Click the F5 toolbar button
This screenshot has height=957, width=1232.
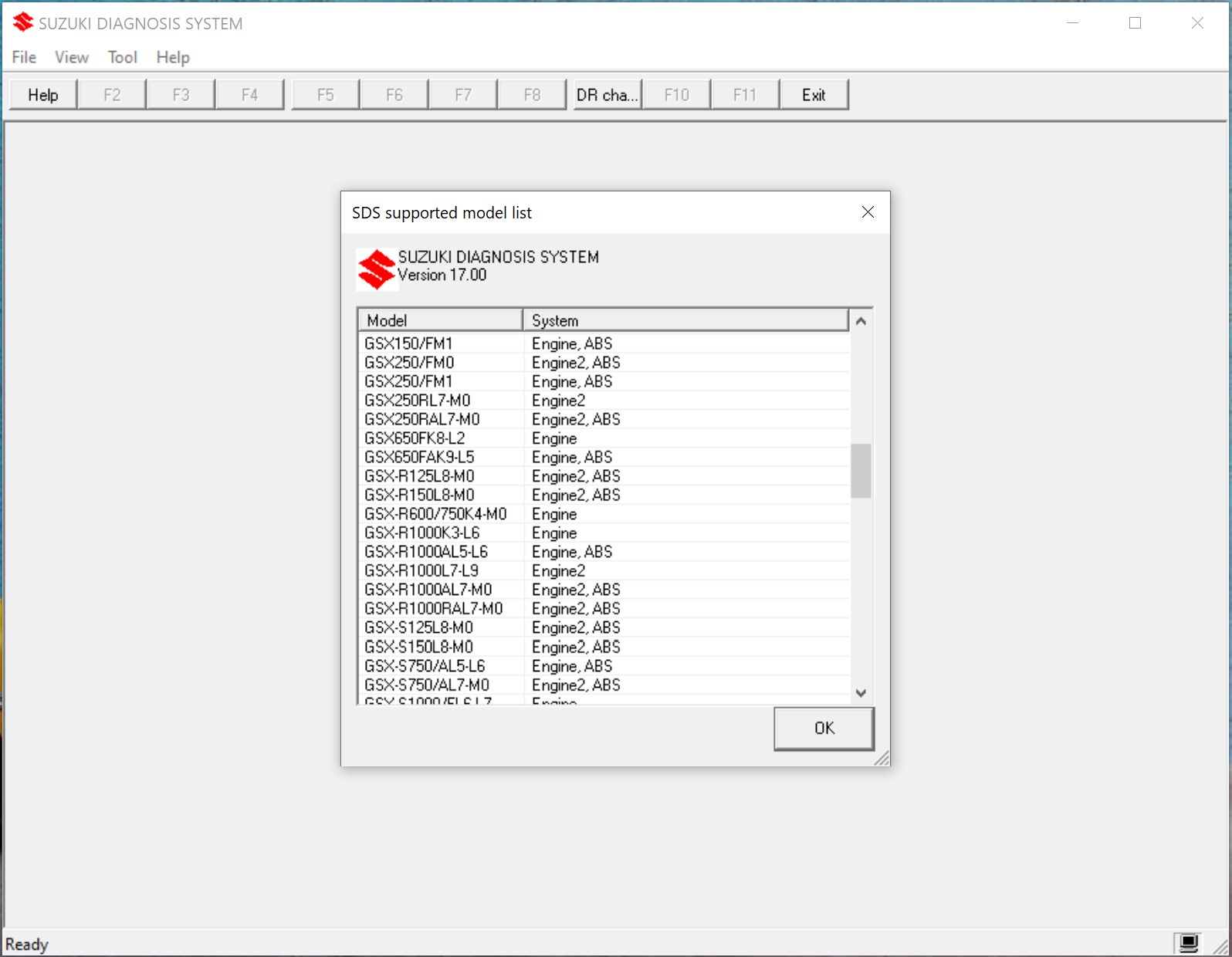pyautogui.click(x=326, y=94)
